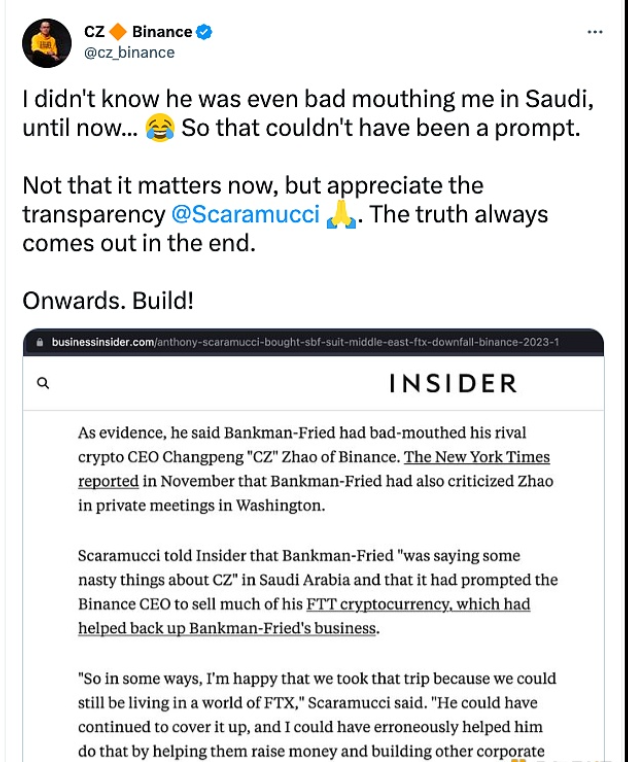Open the @Scaramucci mention
Screen dimensions: 628x762
click(246, 215)
